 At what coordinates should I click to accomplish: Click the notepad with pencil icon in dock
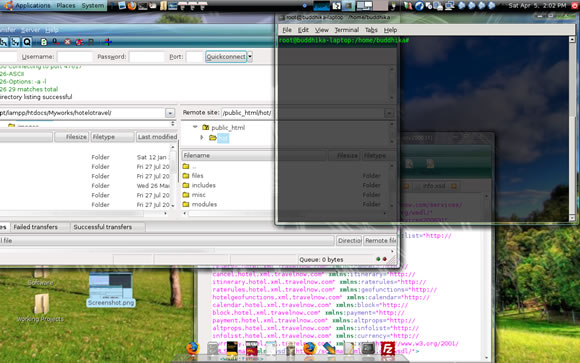pos(348,349)
